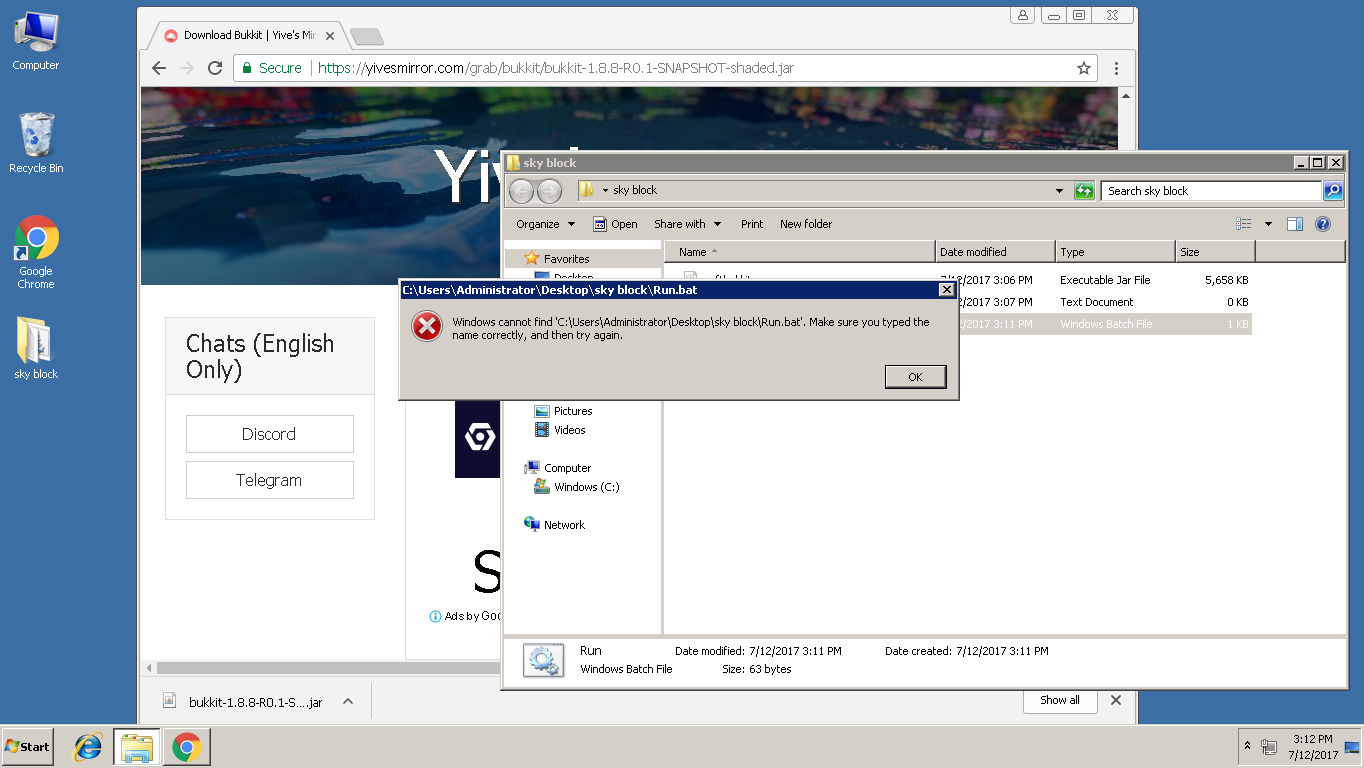This screenshot has height=768, width=1364.
Task: Click the Explorer search magnifier icon
Action: click(1333, 191)
